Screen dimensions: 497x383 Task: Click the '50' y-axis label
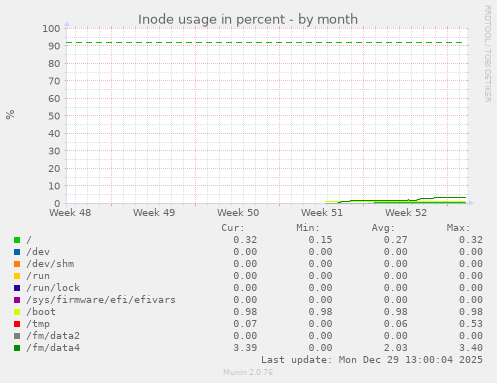(54, 116)
